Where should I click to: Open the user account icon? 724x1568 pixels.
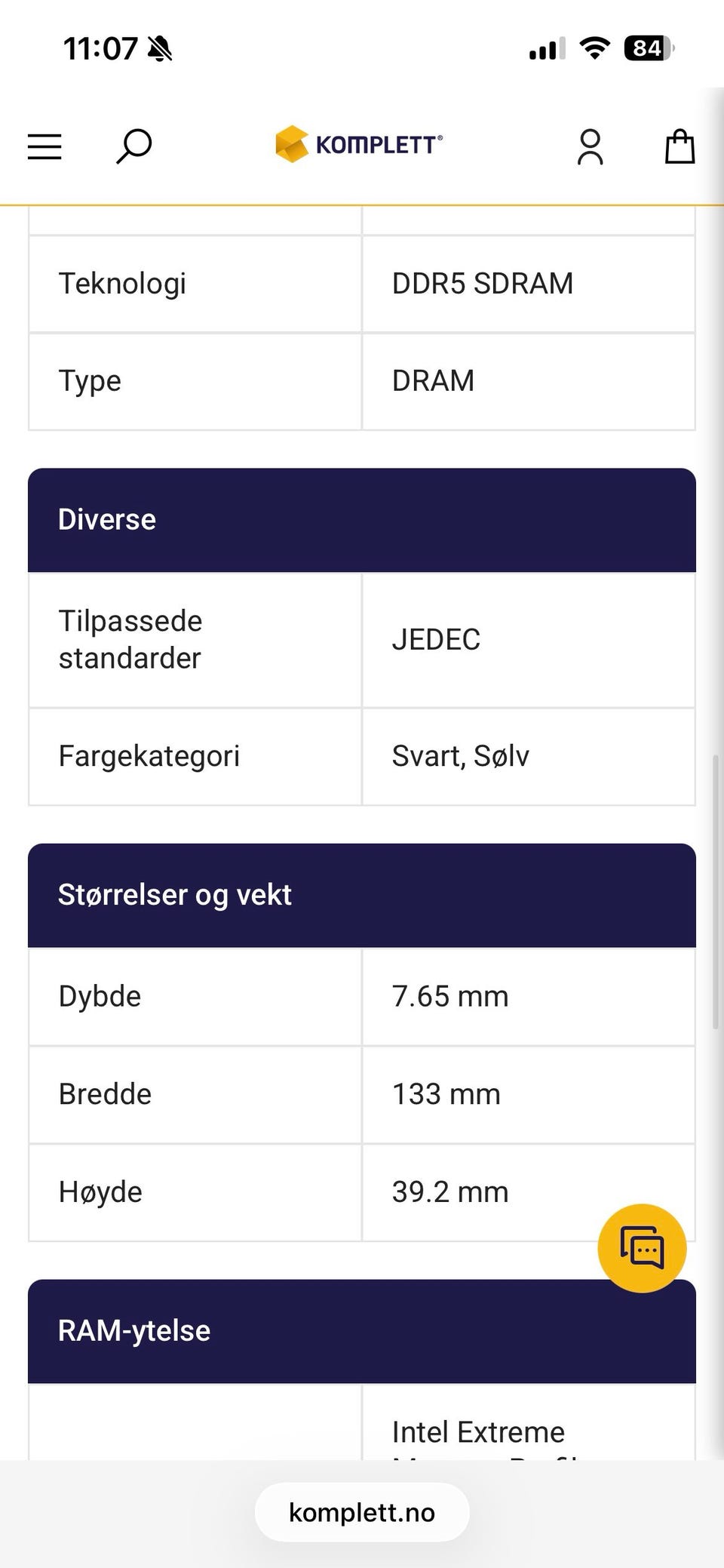(590, 146)
